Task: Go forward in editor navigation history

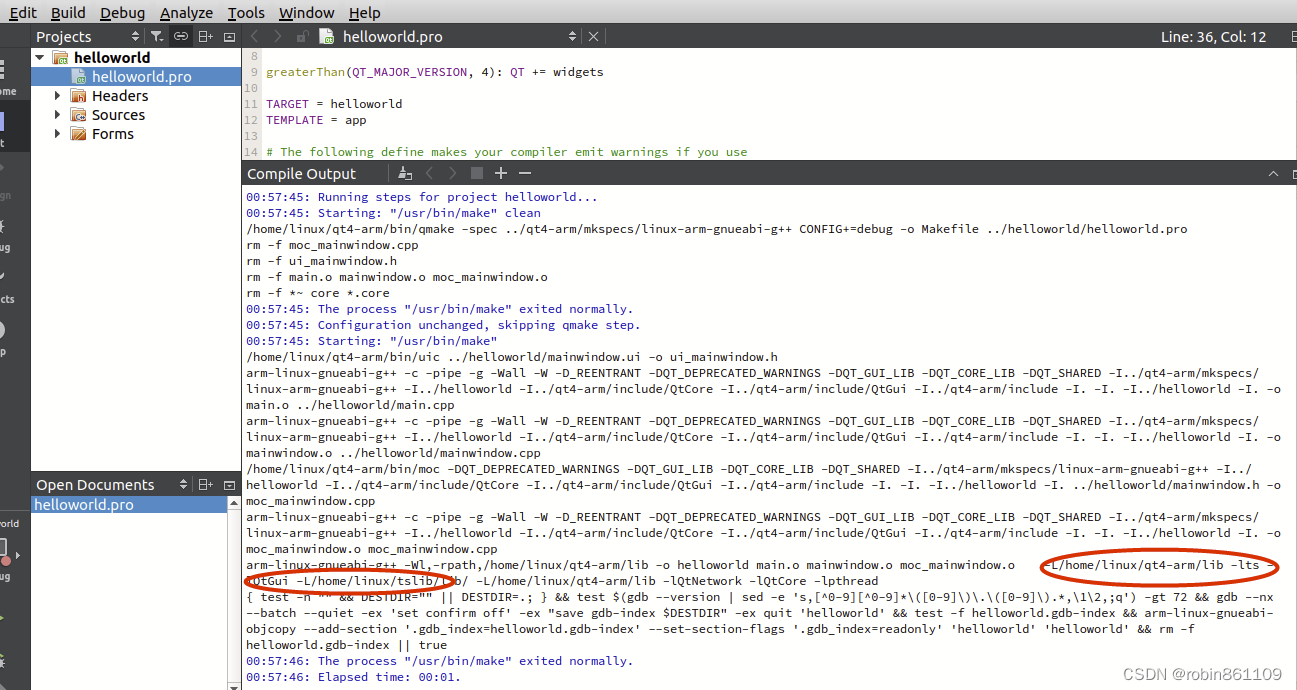Action: click(x=278, y=36)
